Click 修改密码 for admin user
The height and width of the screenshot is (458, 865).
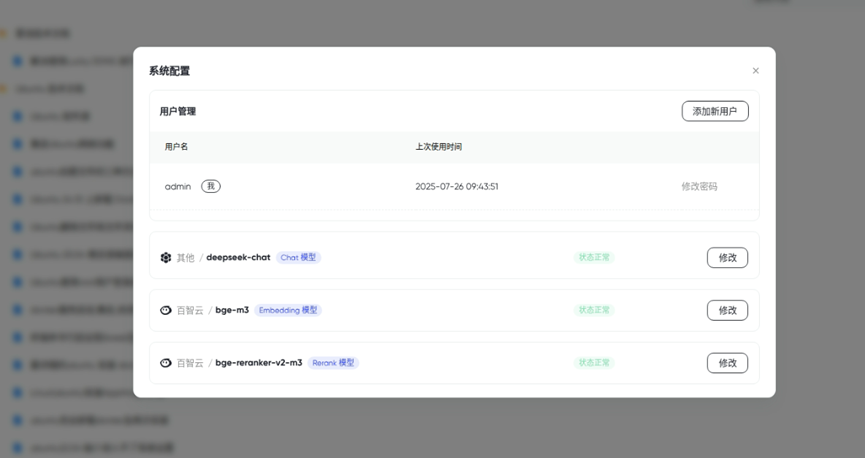[699, 187]
